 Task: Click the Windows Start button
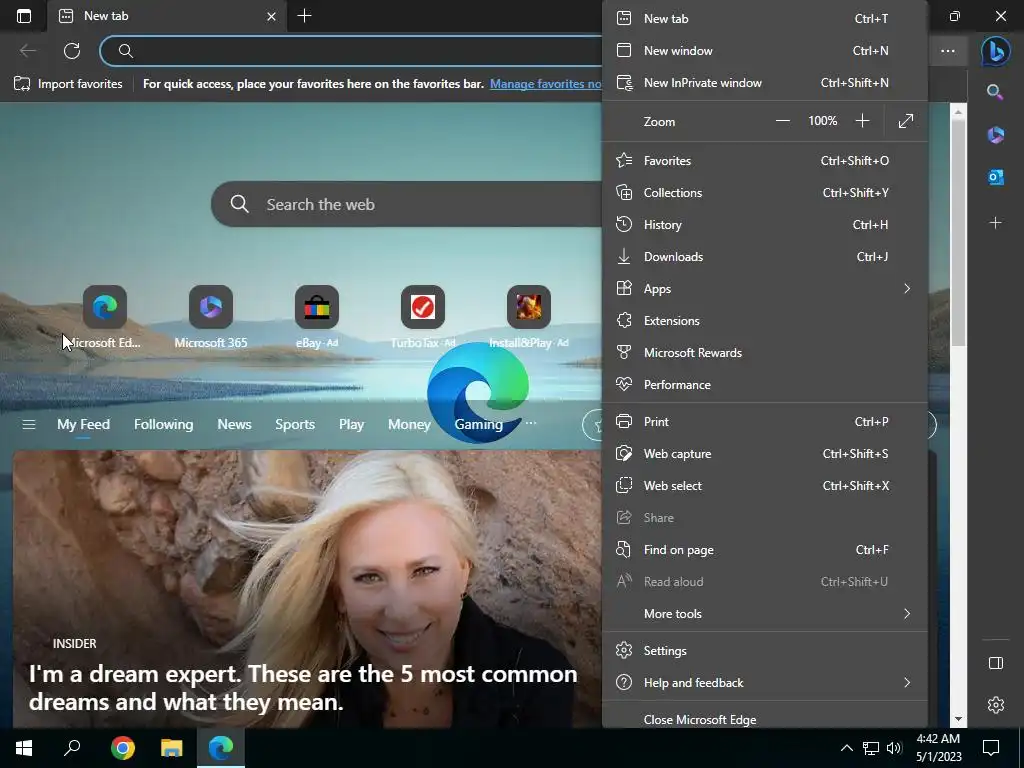[24, 748]
